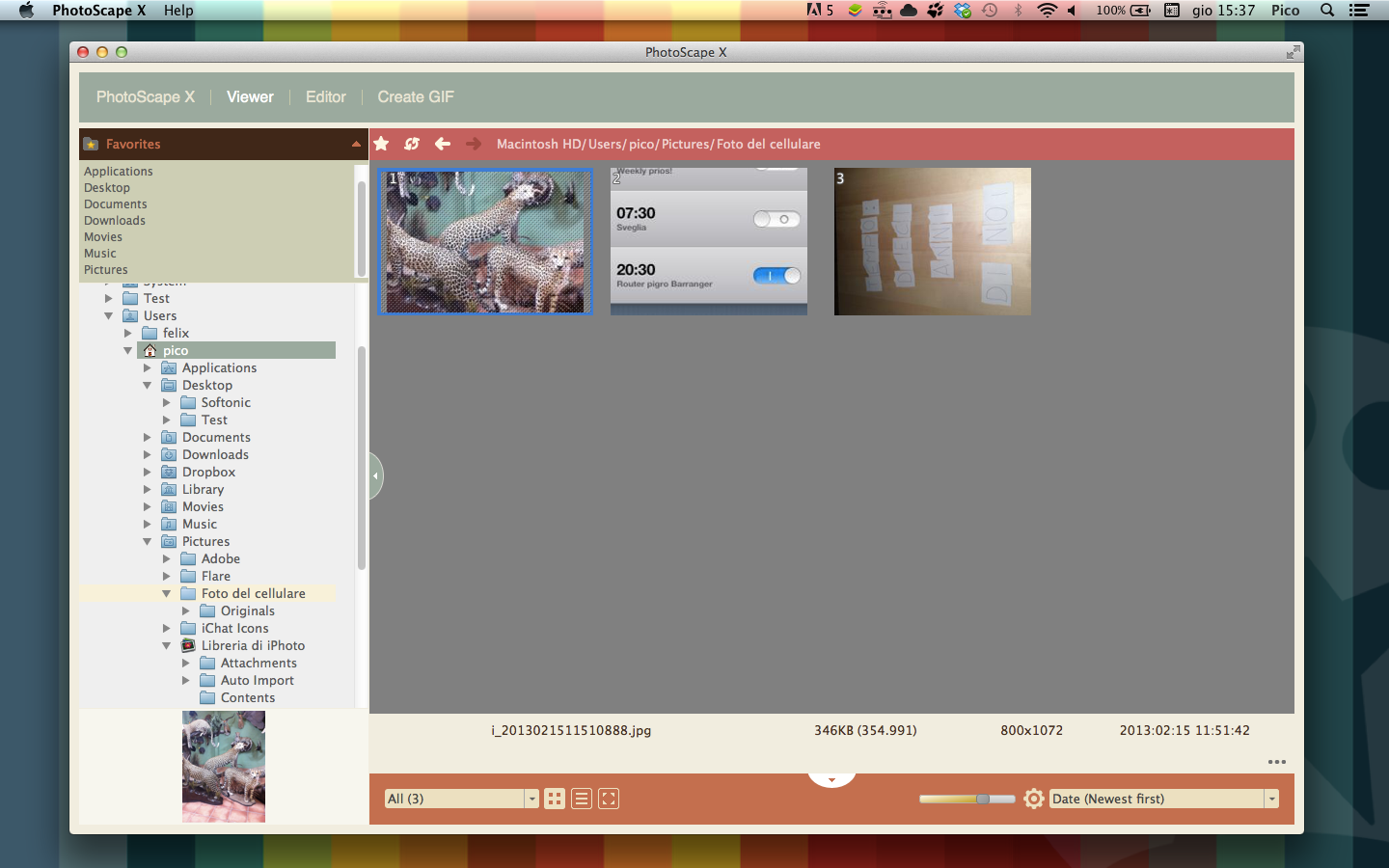Screen dimensions: 1389x868
Task: Collapse the Favorites panel arrow
Action: pos(356,144)
